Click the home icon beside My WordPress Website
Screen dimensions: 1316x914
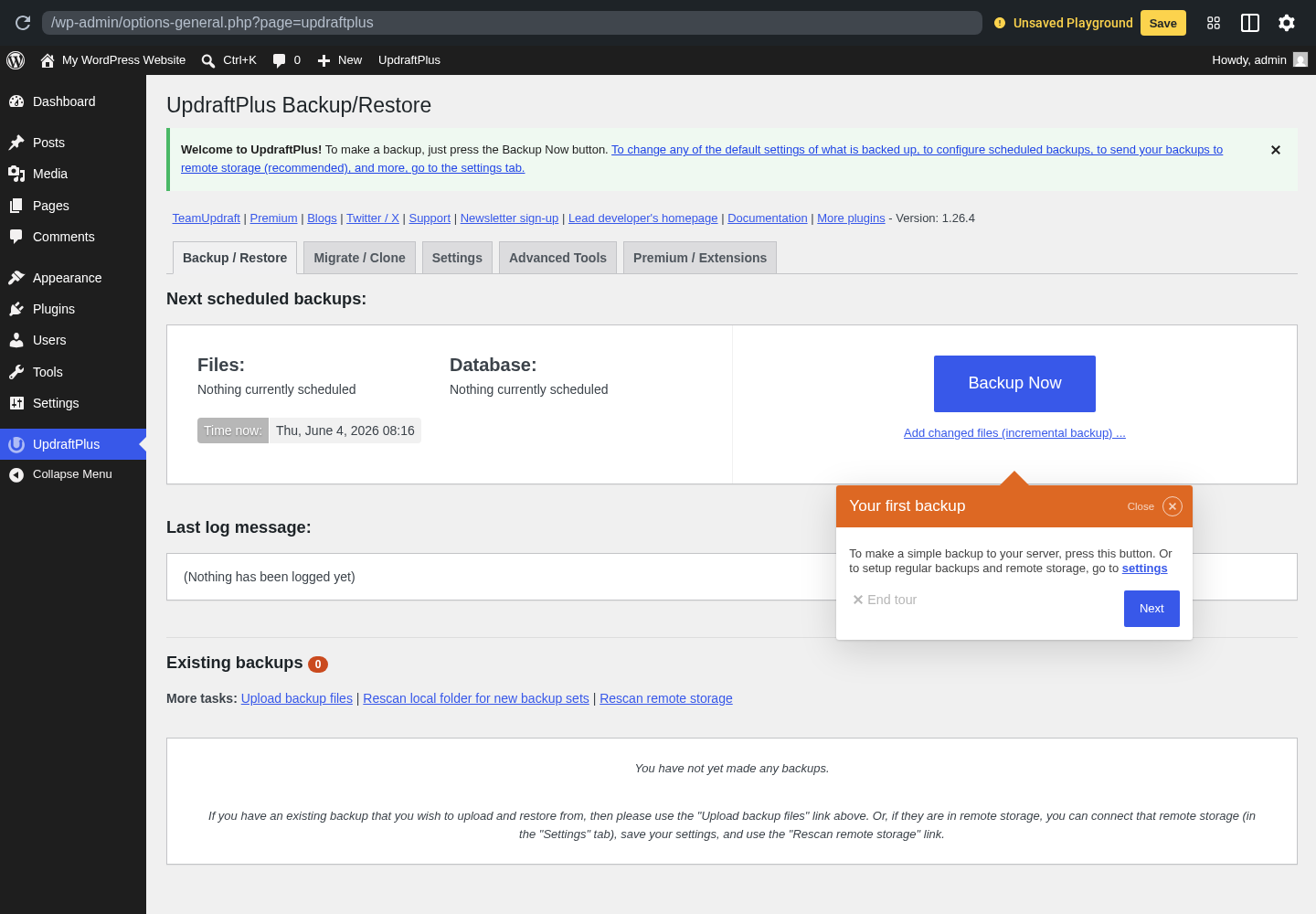tap(48, 60)
